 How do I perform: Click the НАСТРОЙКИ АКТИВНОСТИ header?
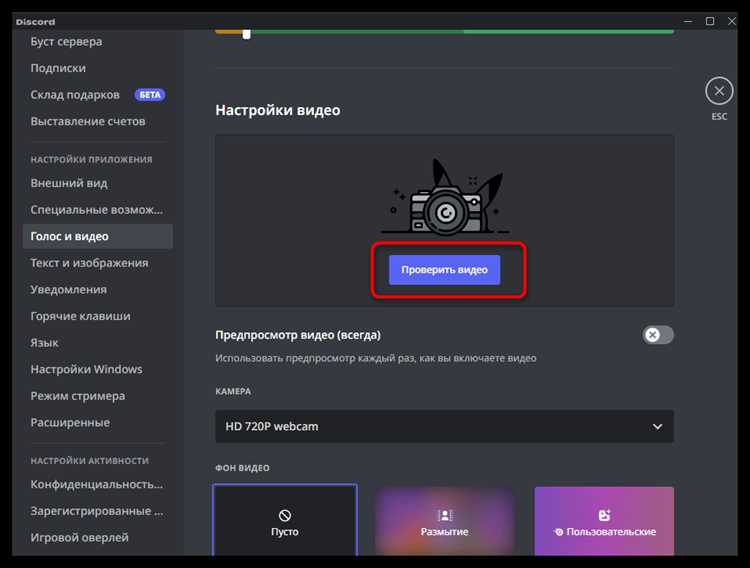click(x=89, y=461)
